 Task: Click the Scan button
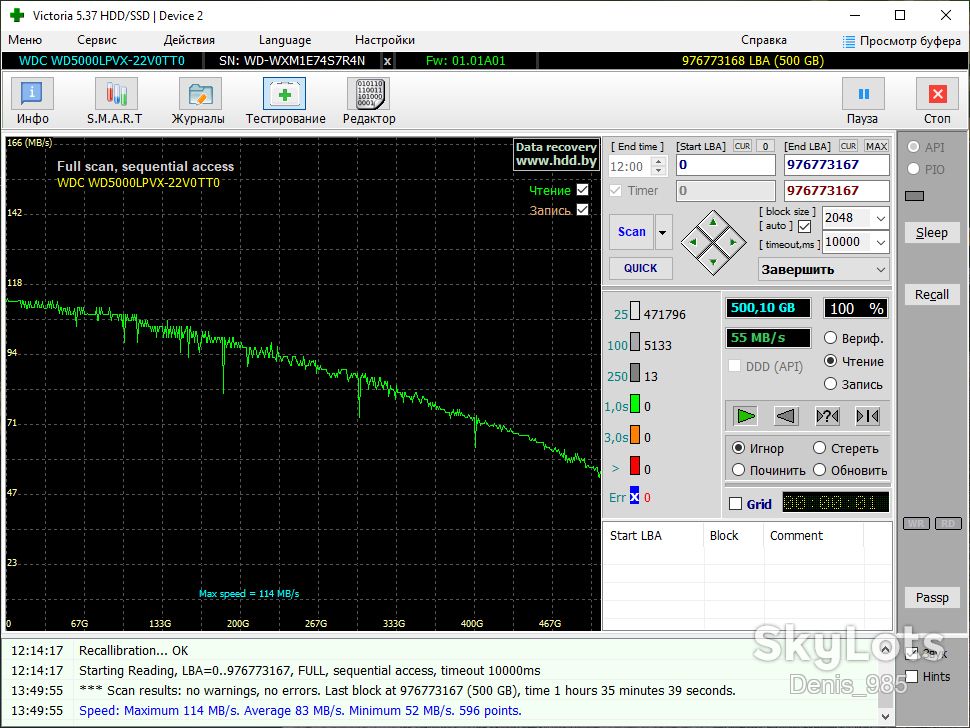pos(631,232)
